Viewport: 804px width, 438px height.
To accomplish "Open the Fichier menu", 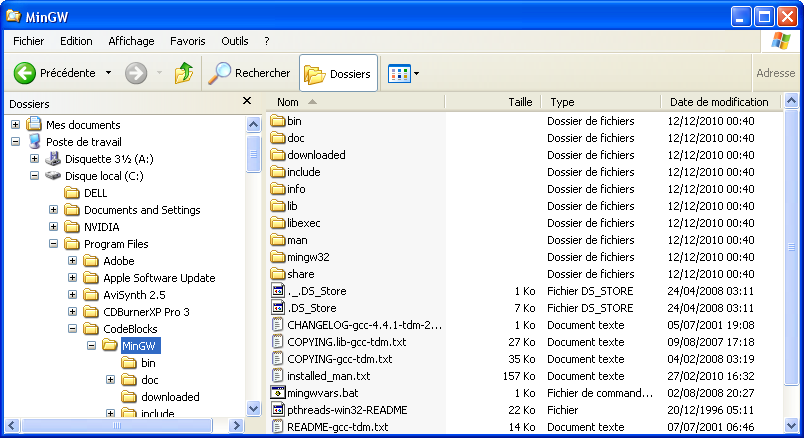I will 29,41.
